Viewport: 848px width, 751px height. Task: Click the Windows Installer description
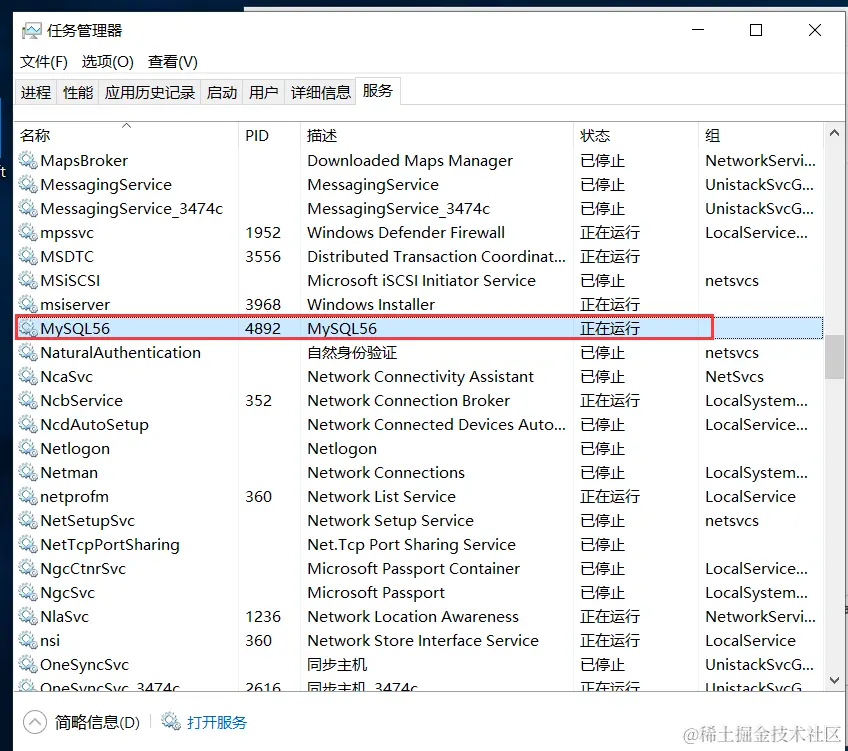coord(371,304)
